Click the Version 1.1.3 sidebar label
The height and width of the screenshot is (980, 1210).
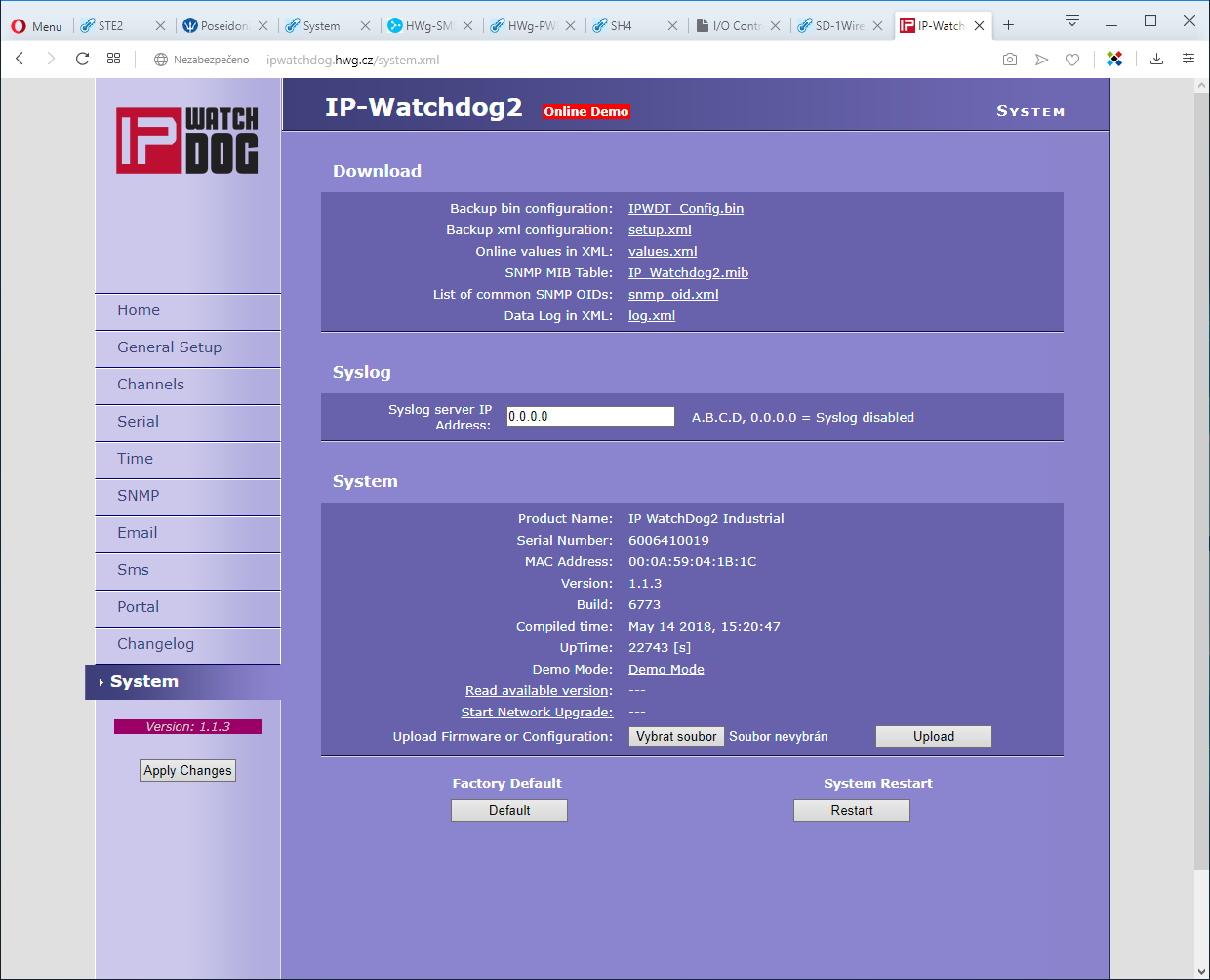(187, 727)
